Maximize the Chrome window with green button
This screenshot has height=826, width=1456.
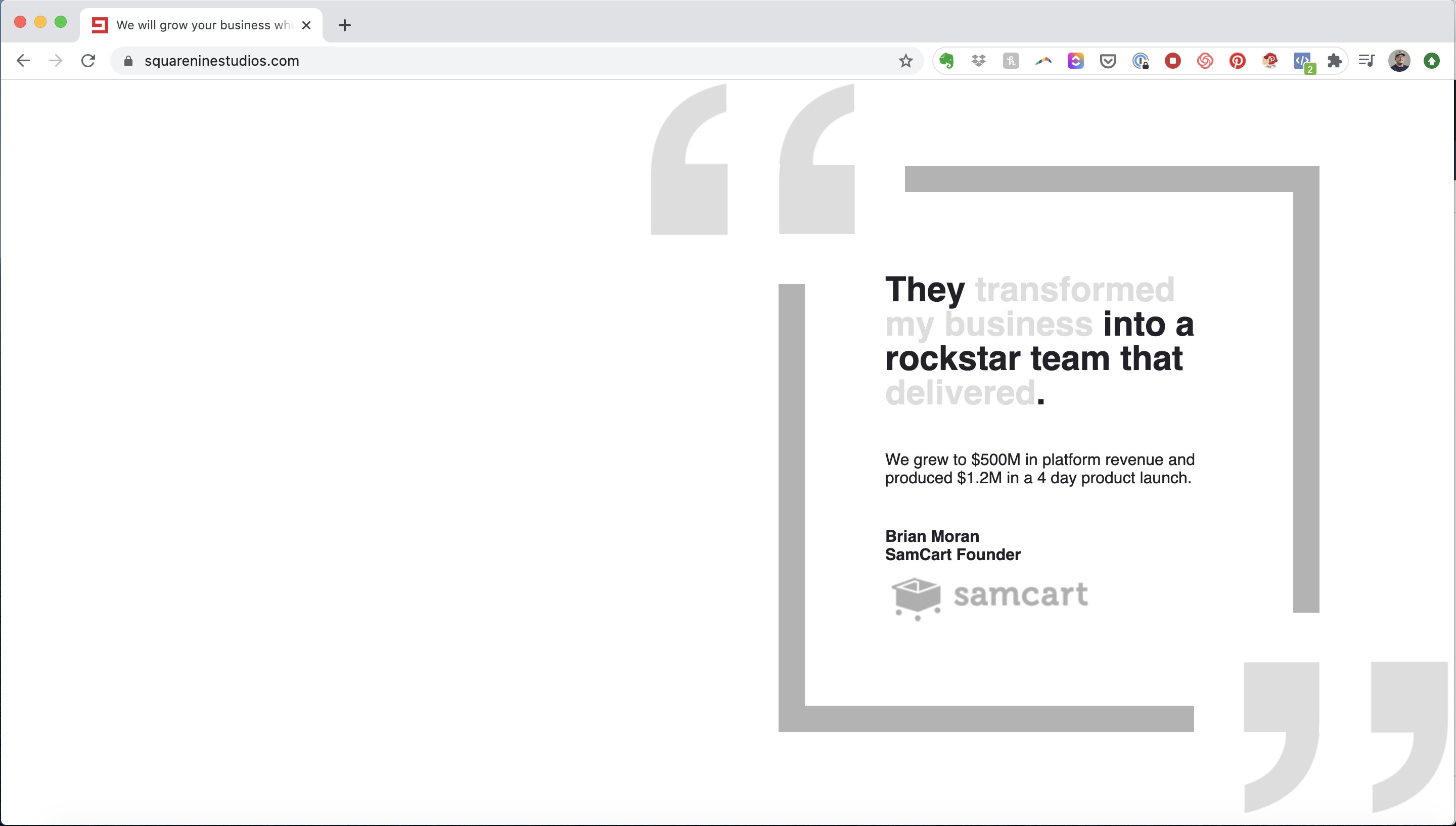tap(61, 22)
